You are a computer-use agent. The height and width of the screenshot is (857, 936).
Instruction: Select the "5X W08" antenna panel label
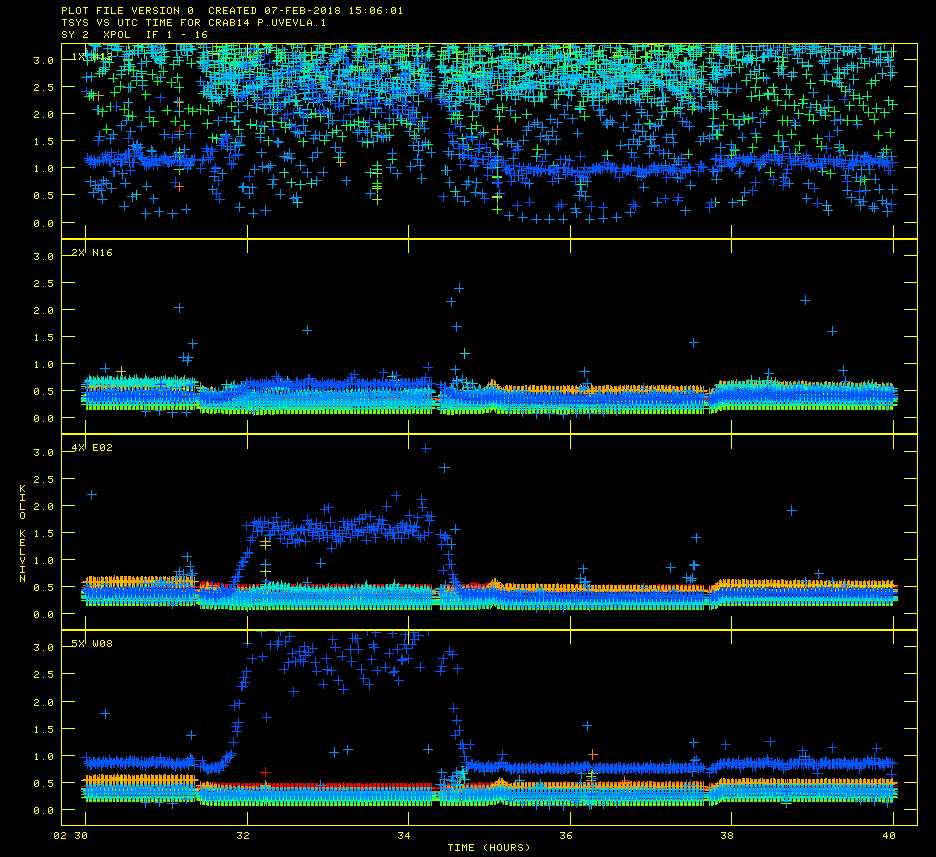(91, 643)
